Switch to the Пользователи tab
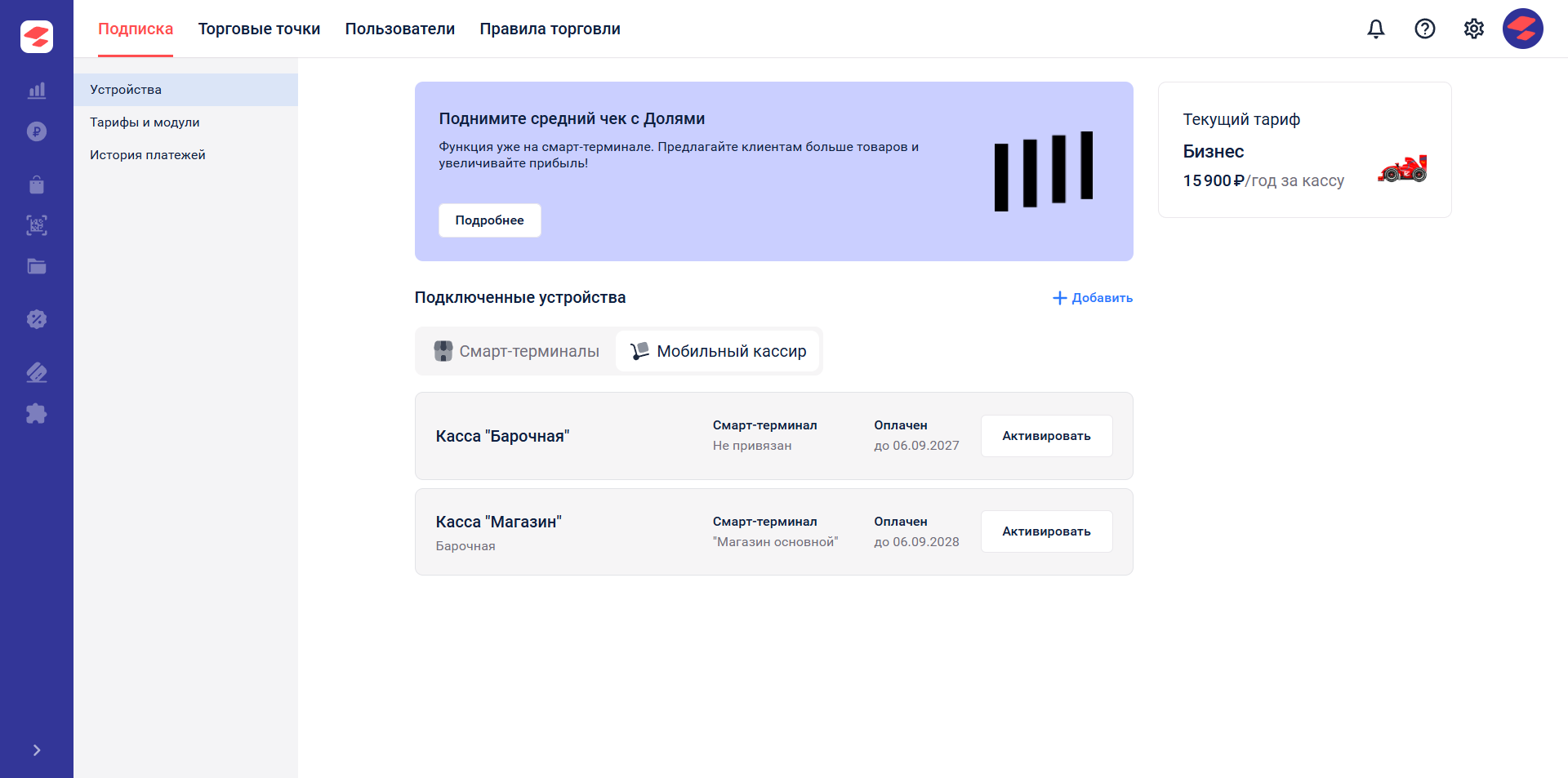1568x778 pixels. tap(400, 29)
